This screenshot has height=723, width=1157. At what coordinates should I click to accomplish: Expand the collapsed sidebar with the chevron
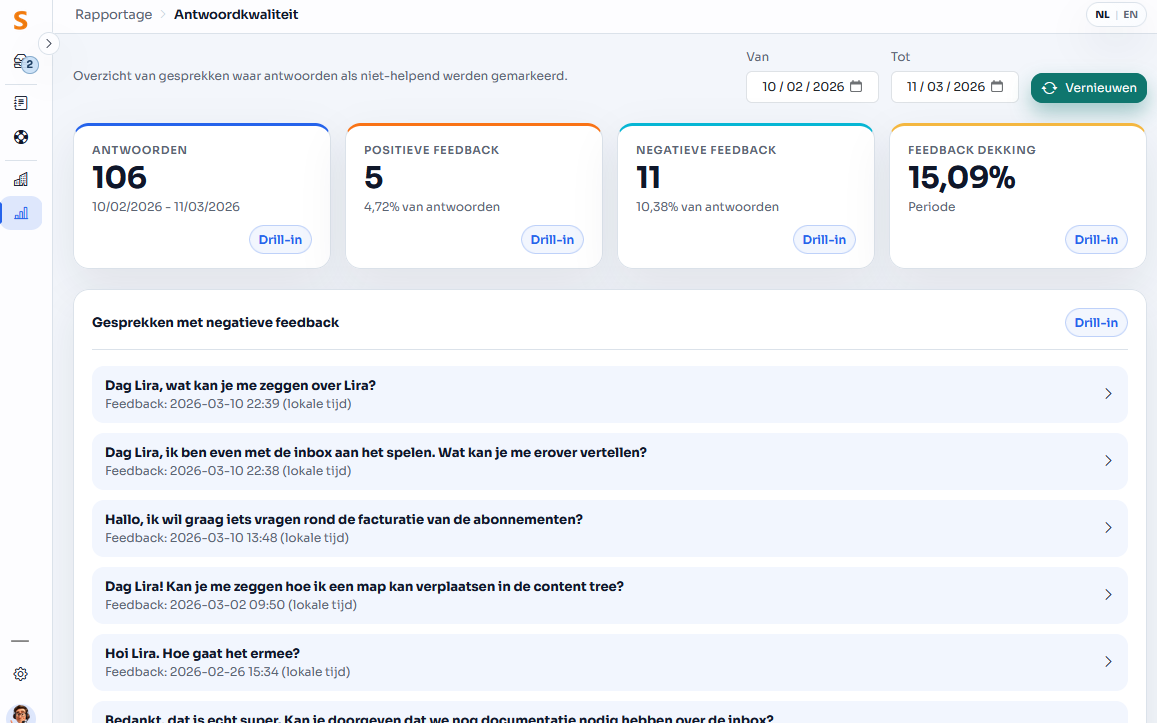pyautogui.click(x=48, y=44)
